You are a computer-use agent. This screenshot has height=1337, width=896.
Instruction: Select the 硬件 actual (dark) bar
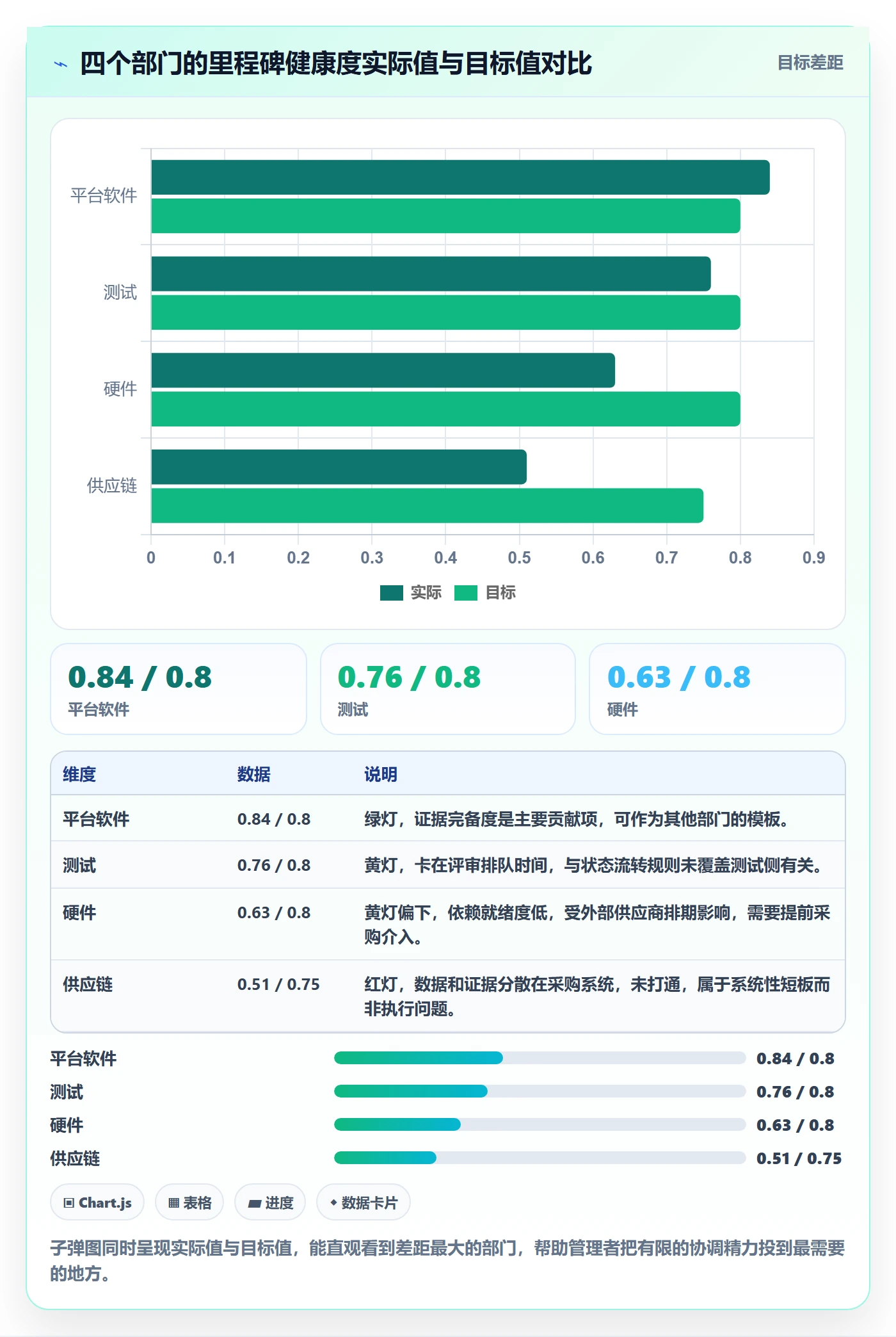[383, 370]
